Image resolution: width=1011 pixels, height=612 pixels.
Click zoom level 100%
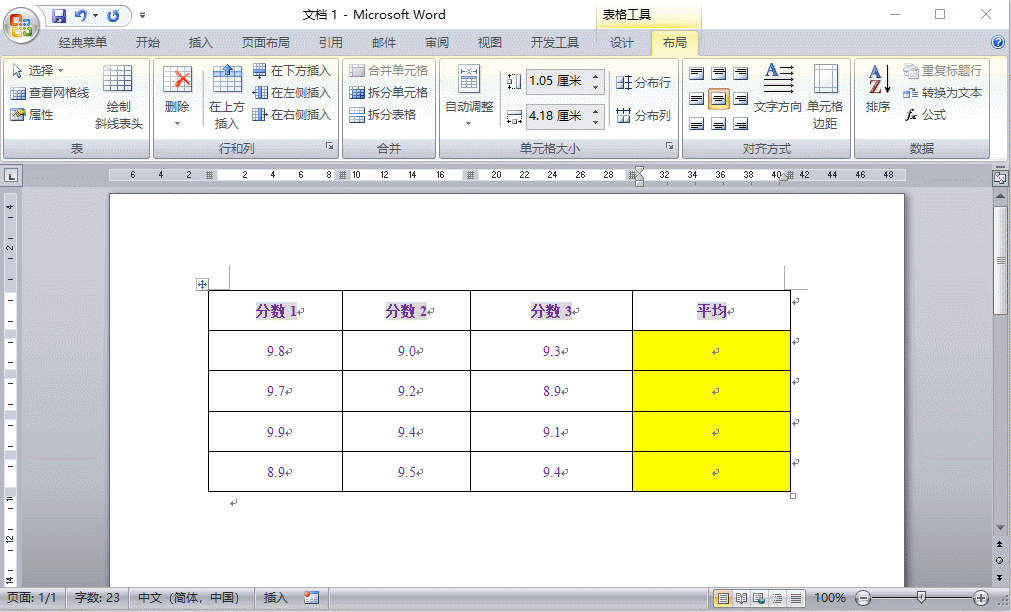829,598
